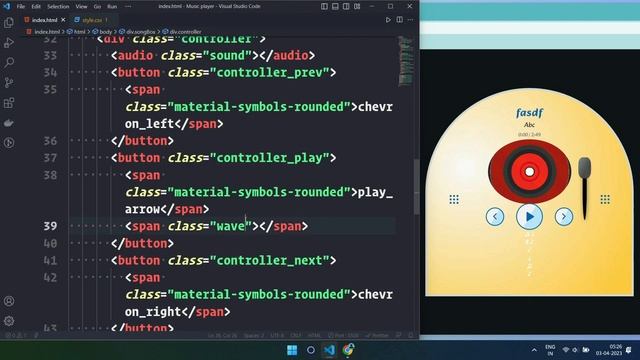The image size is (640, 360).
Task: Skip to next song with right chevron
Action: pos(564,216)
